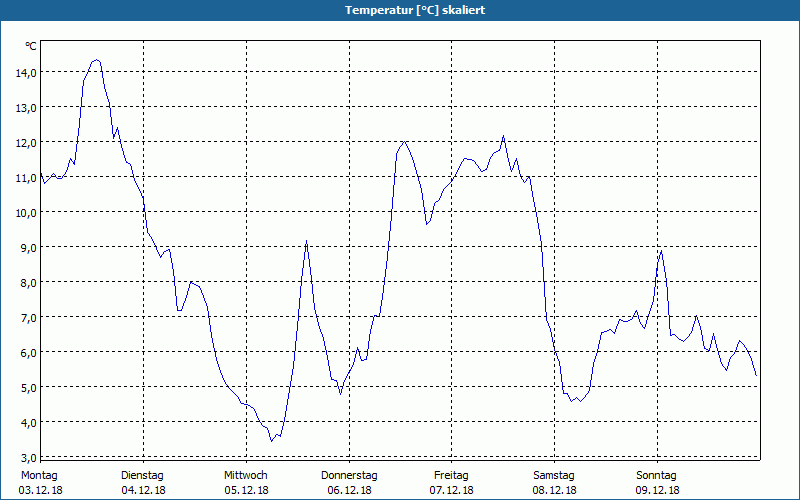Select the Dienstag day label

tap(142, 476)
